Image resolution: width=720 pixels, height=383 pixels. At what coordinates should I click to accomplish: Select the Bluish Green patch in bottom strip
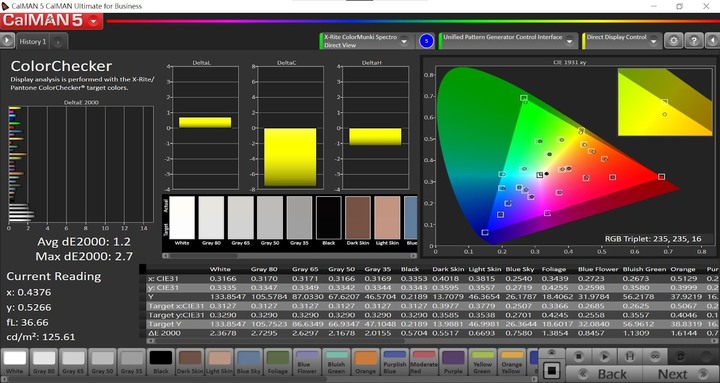click(x=336, y=362)
